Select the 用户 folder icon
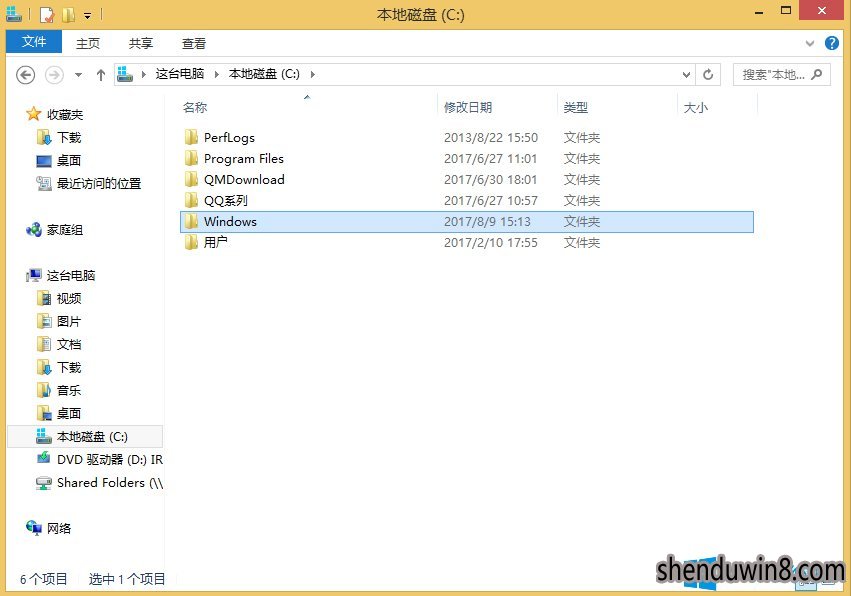 pyautogui.click(x=191, y=242)
